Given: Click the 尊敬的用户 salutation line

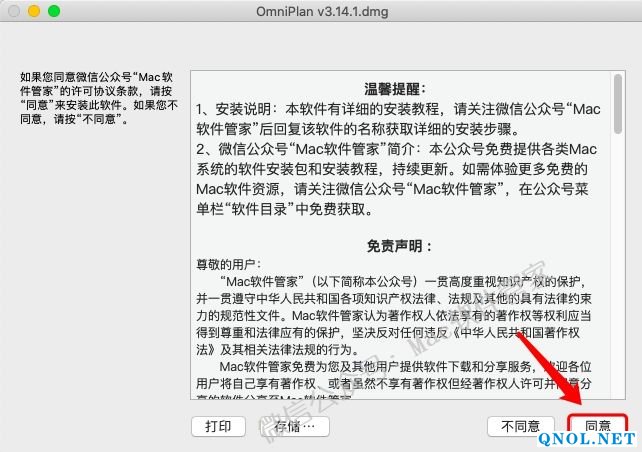Looking at the screenshot, I should (x=228, y=264).
